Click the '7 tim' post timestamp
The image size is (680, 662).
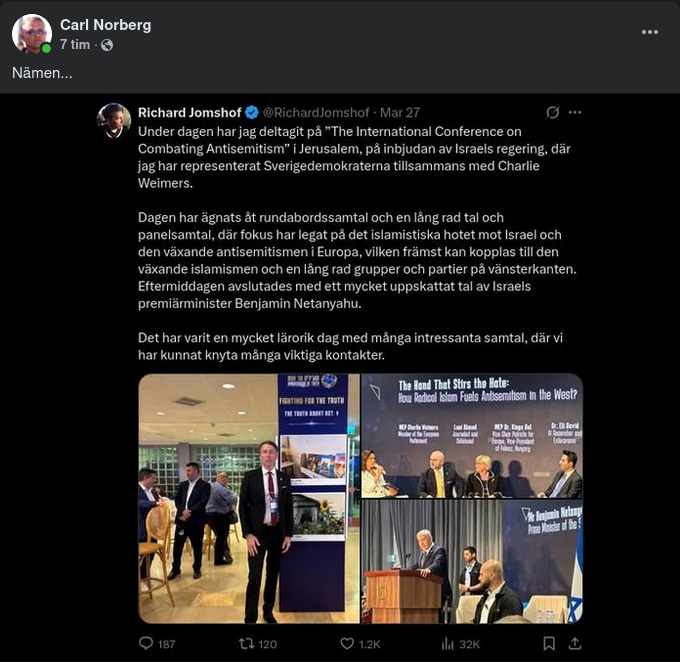click(76, 45)
